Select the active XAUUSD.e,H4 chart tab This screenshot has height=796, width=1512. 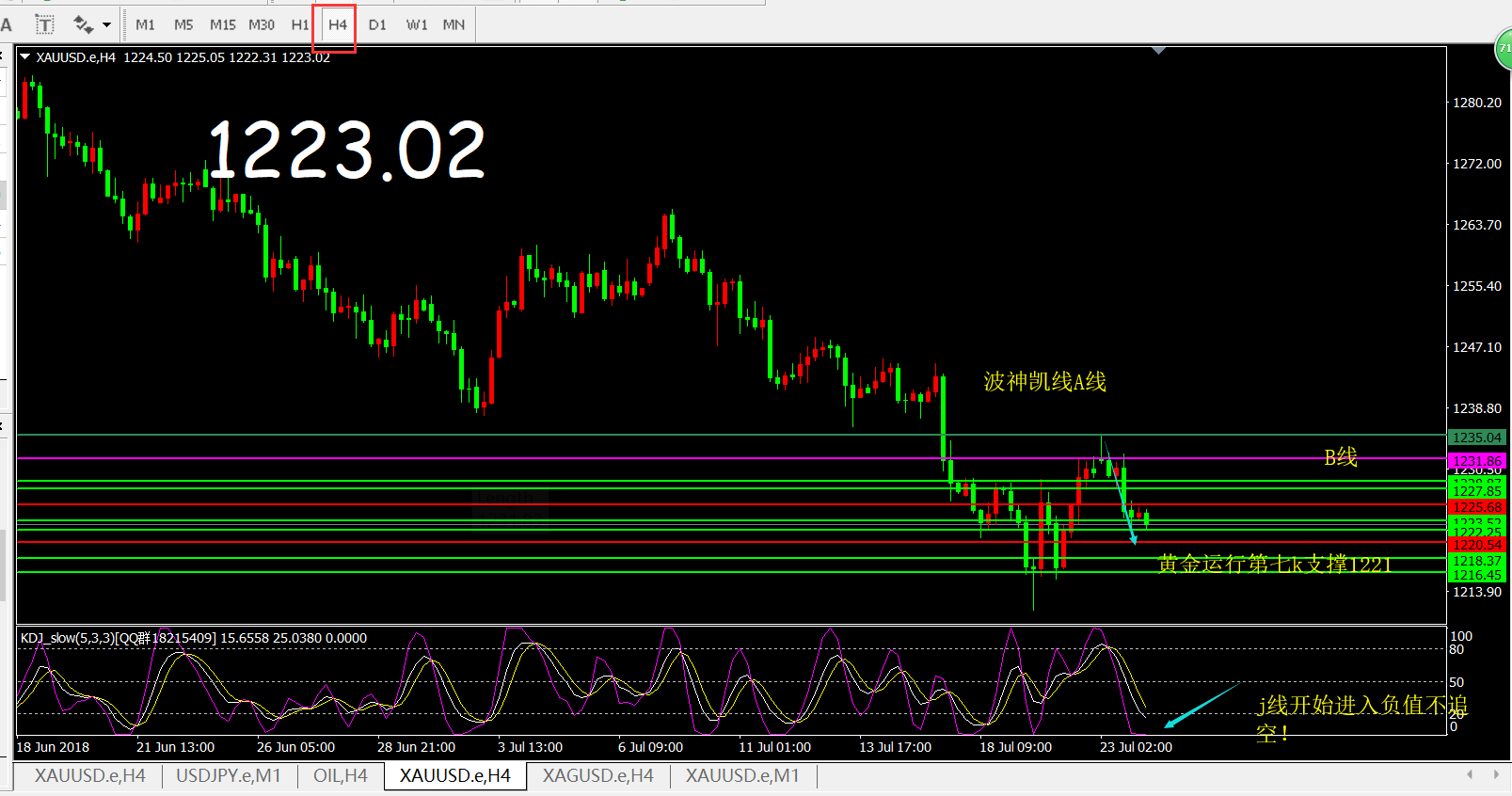(455, 775)
